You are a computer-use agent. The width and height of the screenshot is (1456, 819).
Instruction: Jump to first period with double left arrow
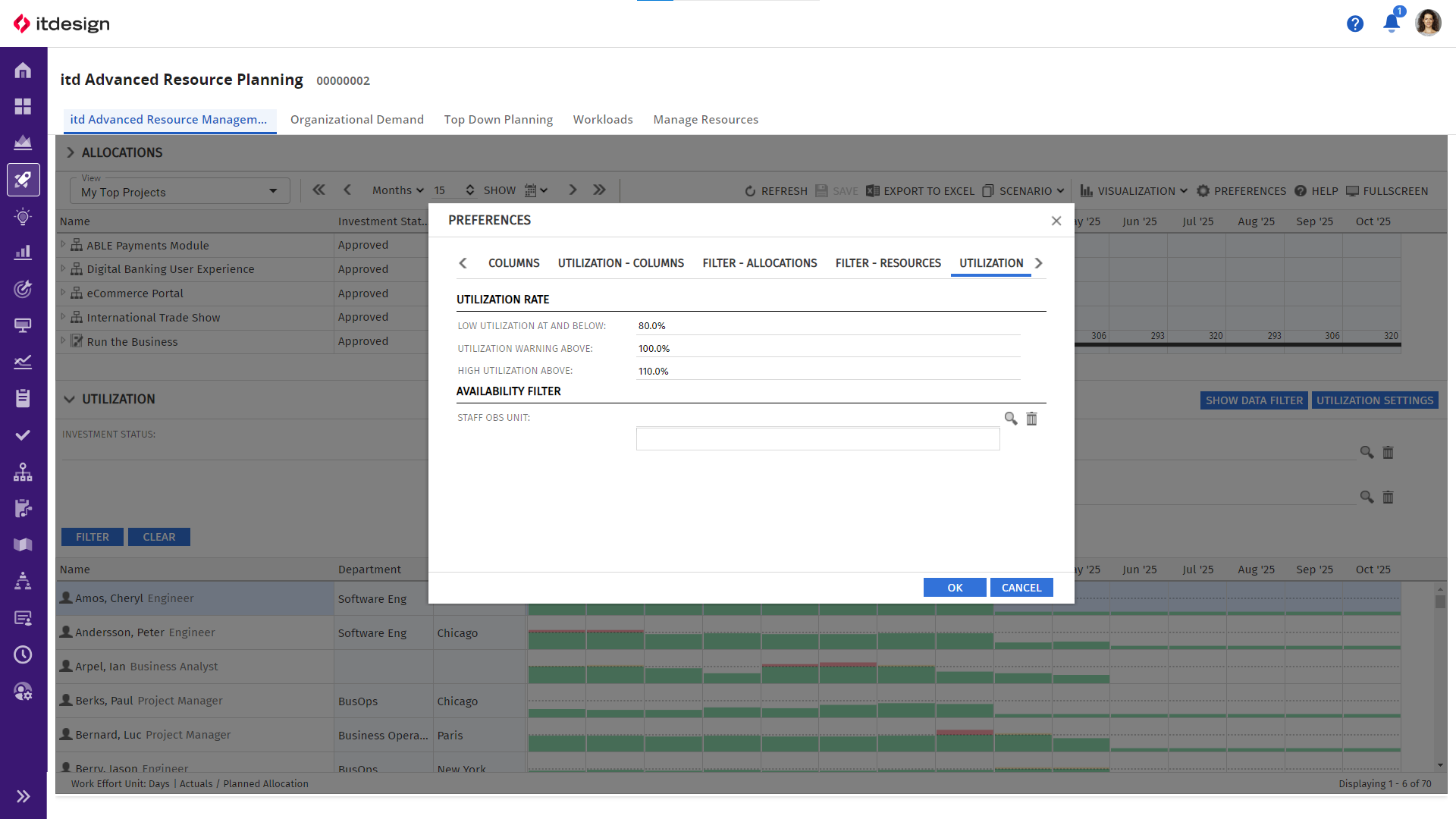(x=318, y=190)
